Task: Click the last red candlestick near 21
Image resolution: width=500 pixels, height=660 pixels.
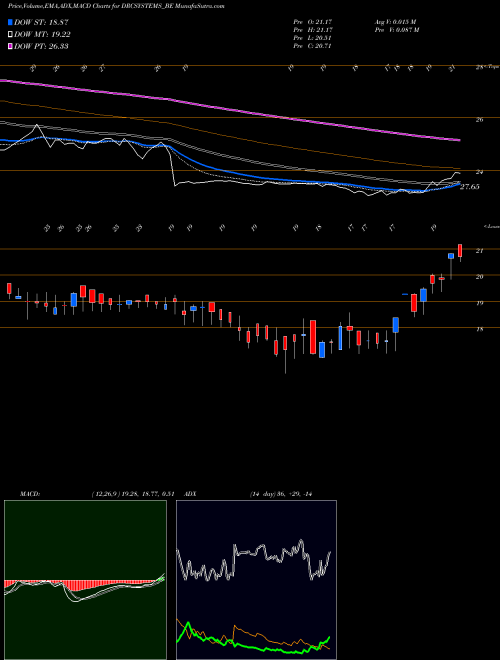Action: [x=460, y=251]
